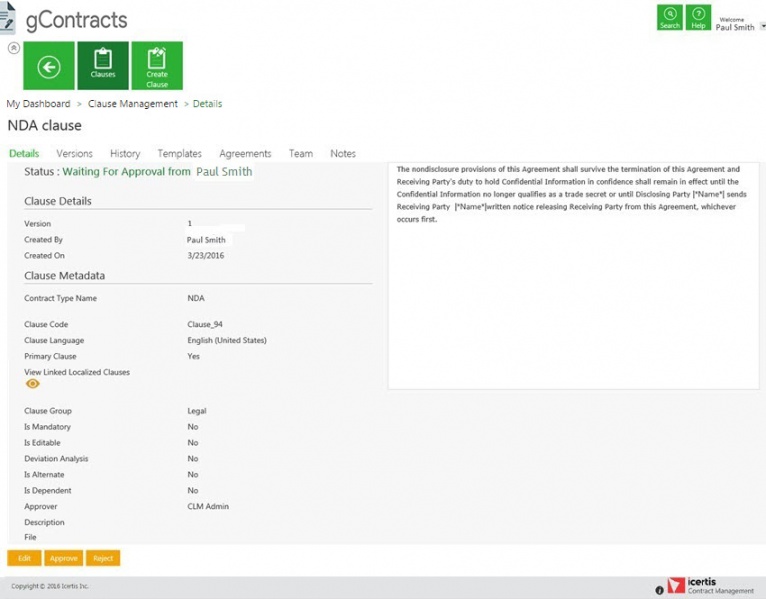Click 'Waiting For Approval from' status text
This screenshot has height=599, width=766.
127,171
